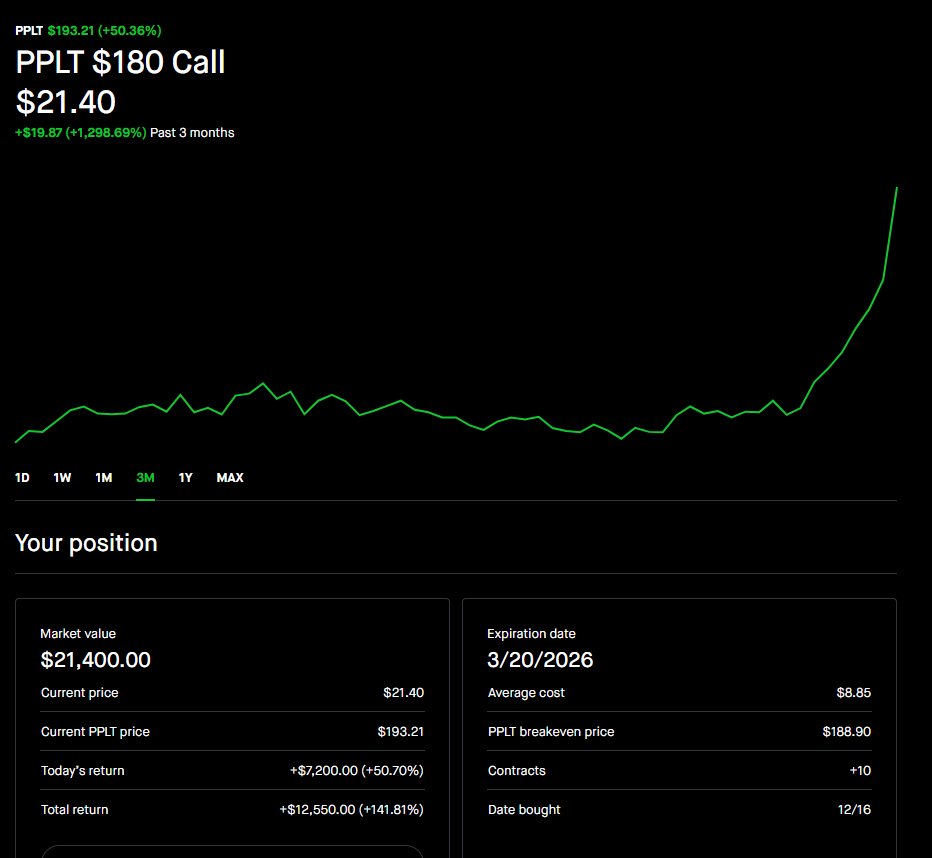
Task: Click the 'Contracts' label
Action: (517, 771)
